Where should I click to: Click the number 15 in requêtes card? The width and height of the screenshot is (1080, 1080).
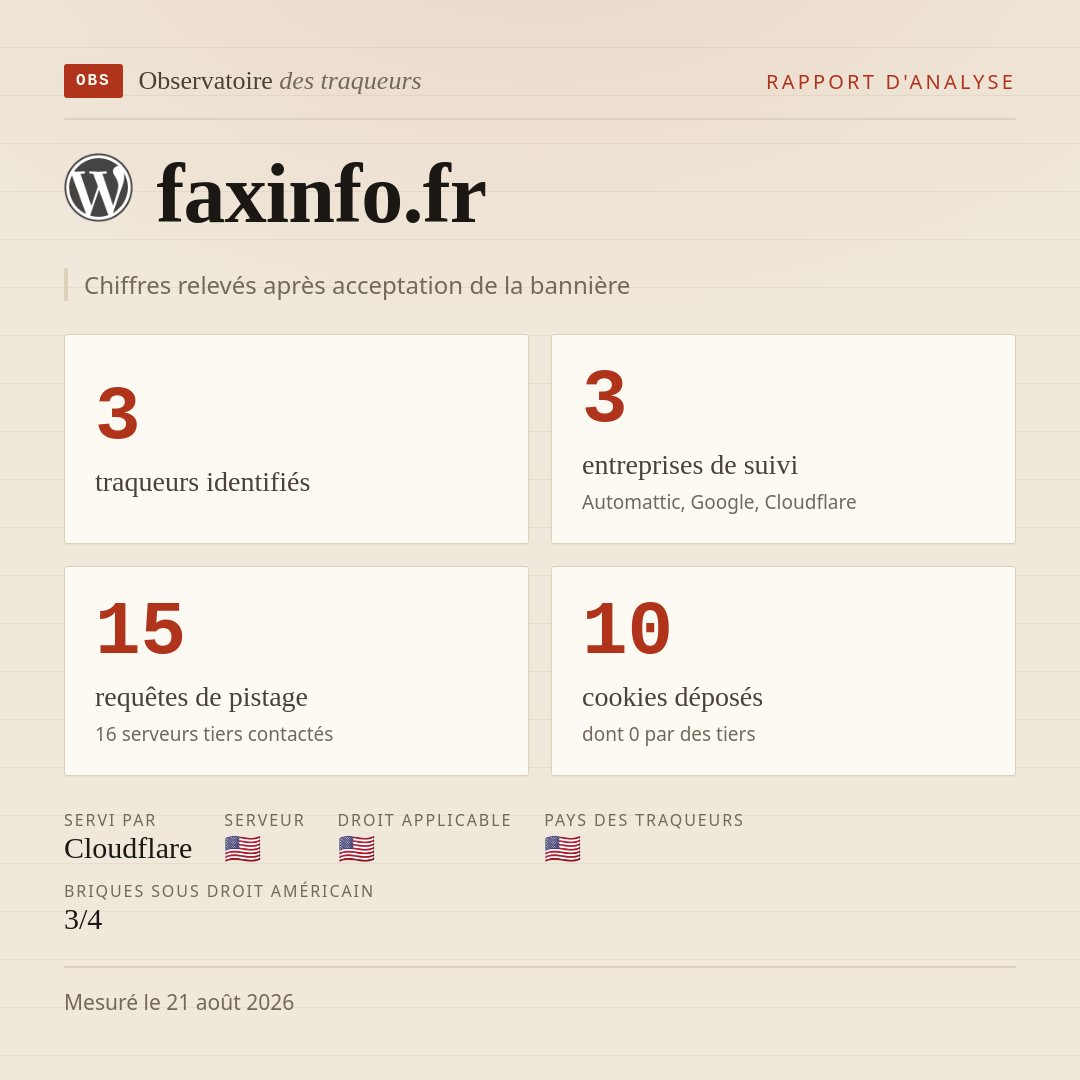click(140, 629)
